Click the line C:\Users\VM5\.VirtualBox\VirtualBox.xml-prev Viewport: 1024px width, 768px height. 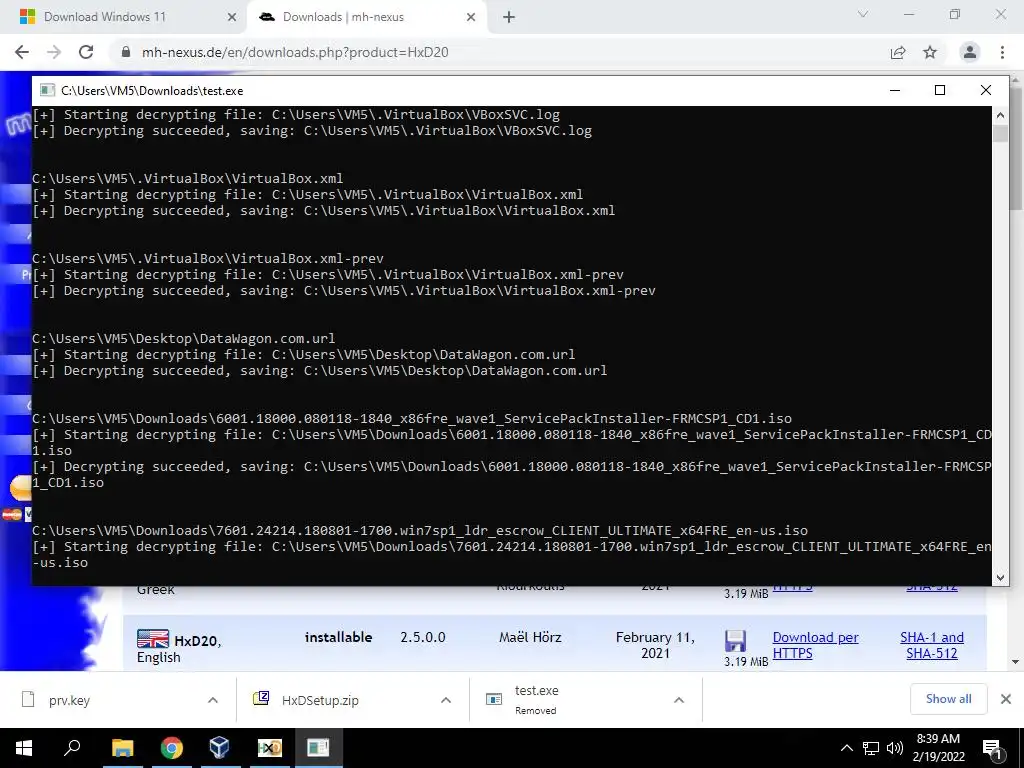[208, 258]
